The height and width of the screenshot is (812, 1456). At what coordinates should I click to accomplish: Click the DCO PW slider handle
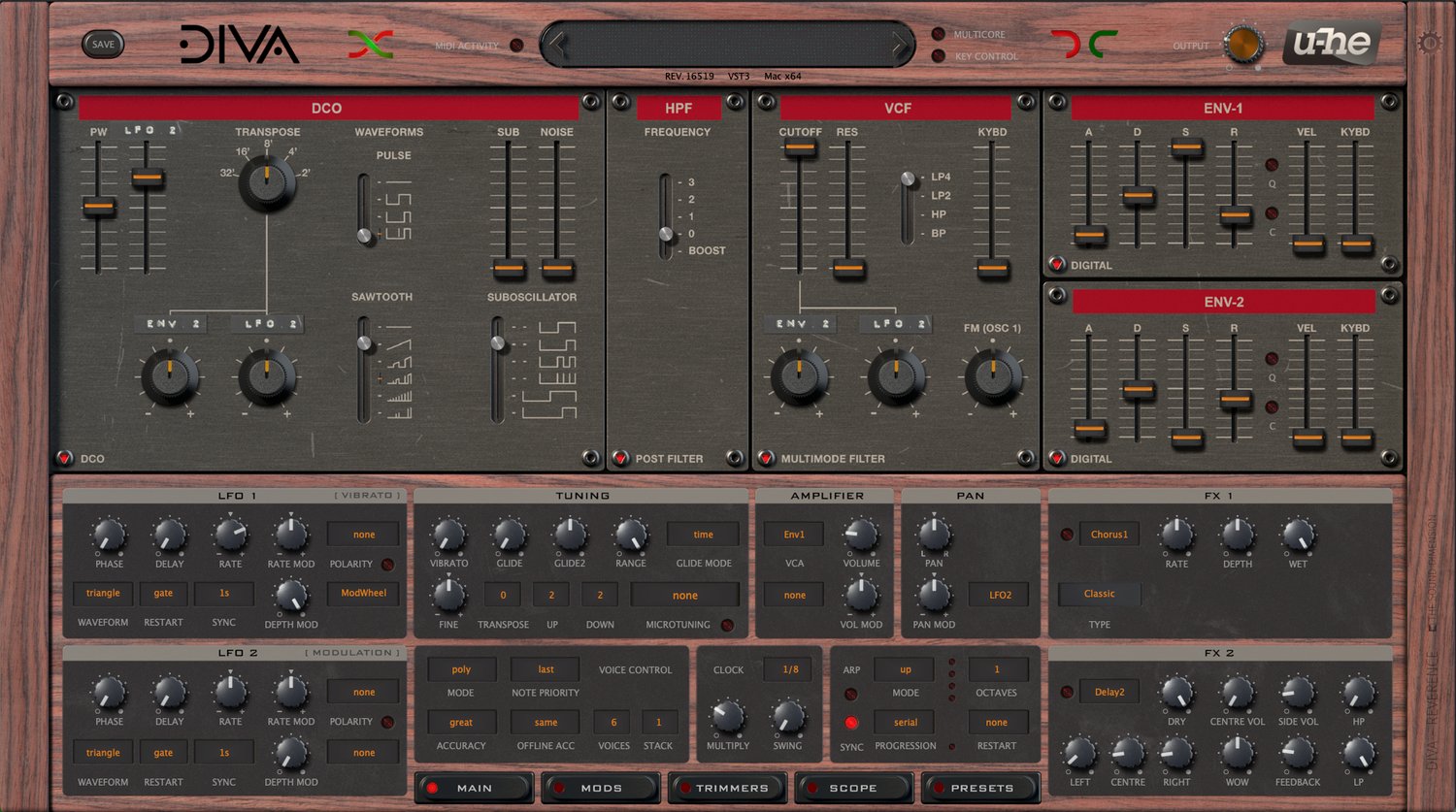pyautogui.click(x=99, y=207)
